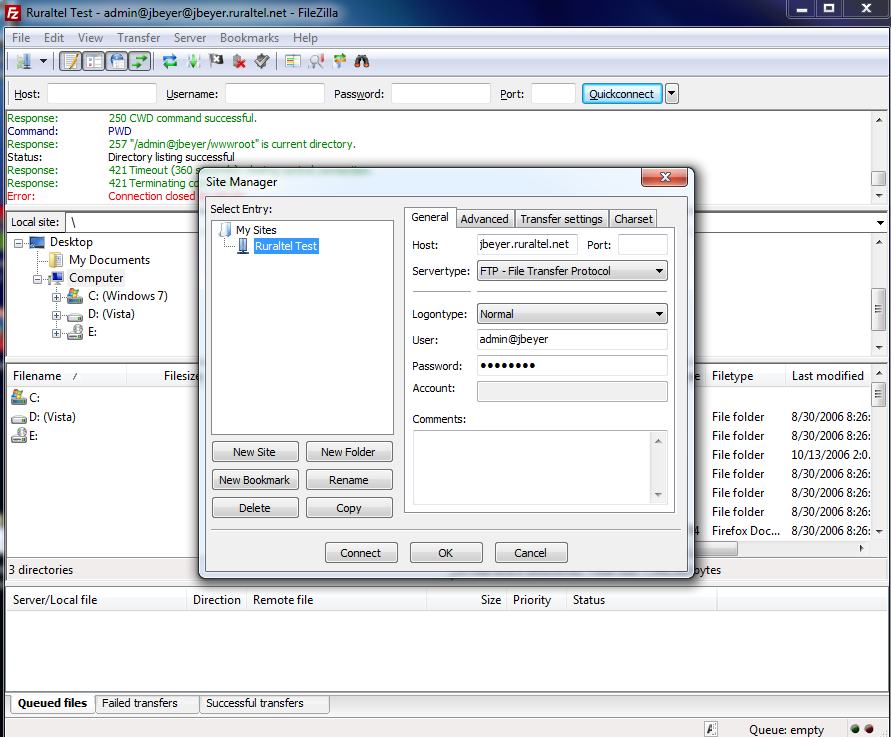891x737 pixels.
Task: Click the My Sites folder icon
Action: (x=226, y=230)
